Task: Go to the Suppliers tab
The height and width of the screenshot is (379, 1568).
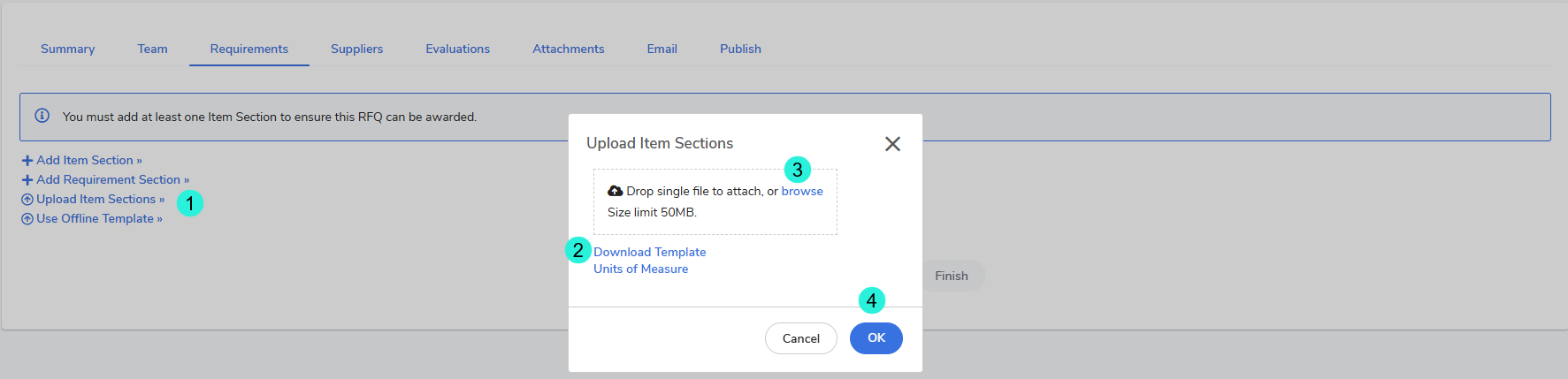Action: (x=356, y=49)
